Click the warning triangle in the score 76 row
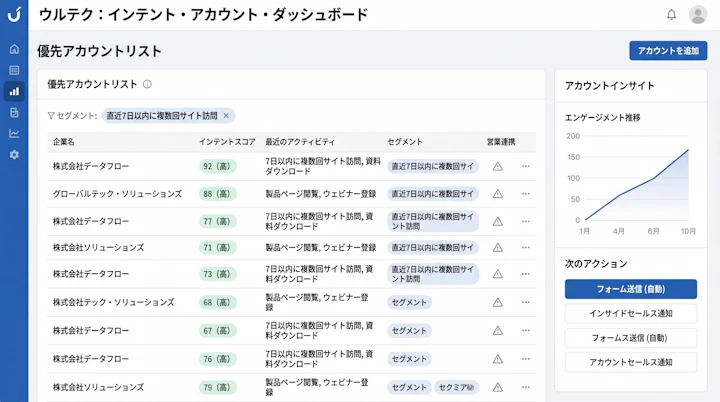 498,359
